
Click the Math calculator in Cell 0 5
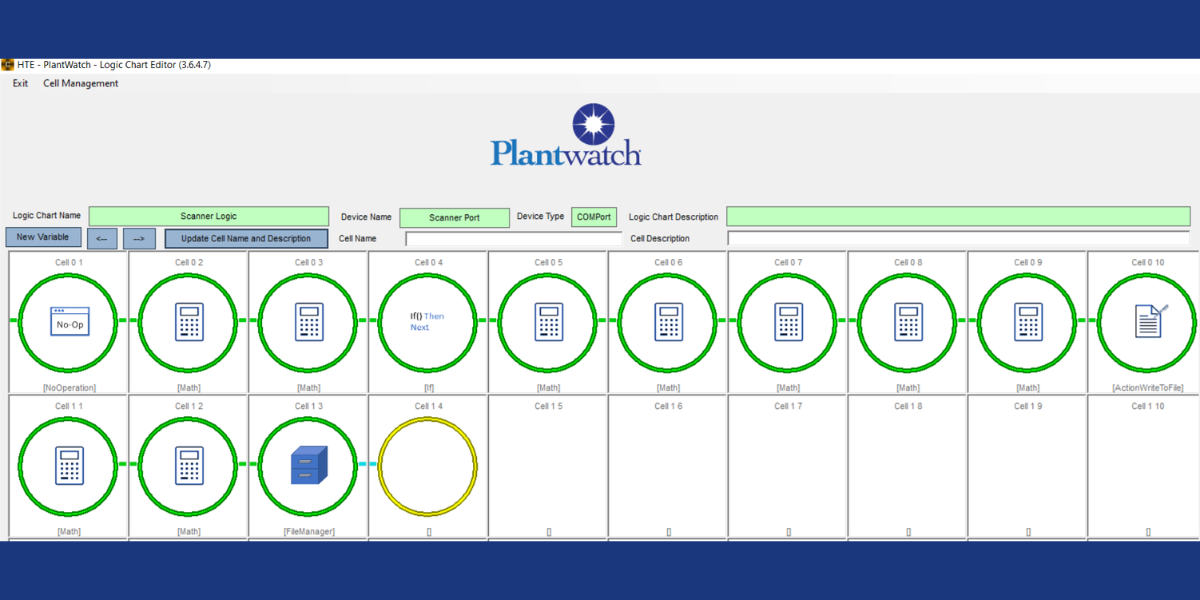coord(548,321)
